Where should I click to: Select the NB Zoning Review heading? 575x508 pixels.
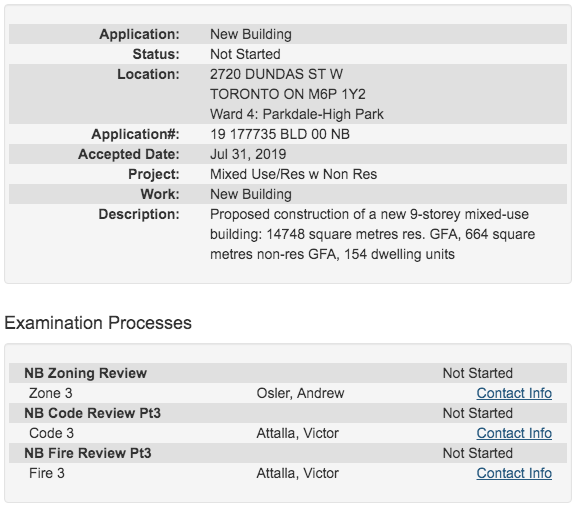tap(85, 373)
